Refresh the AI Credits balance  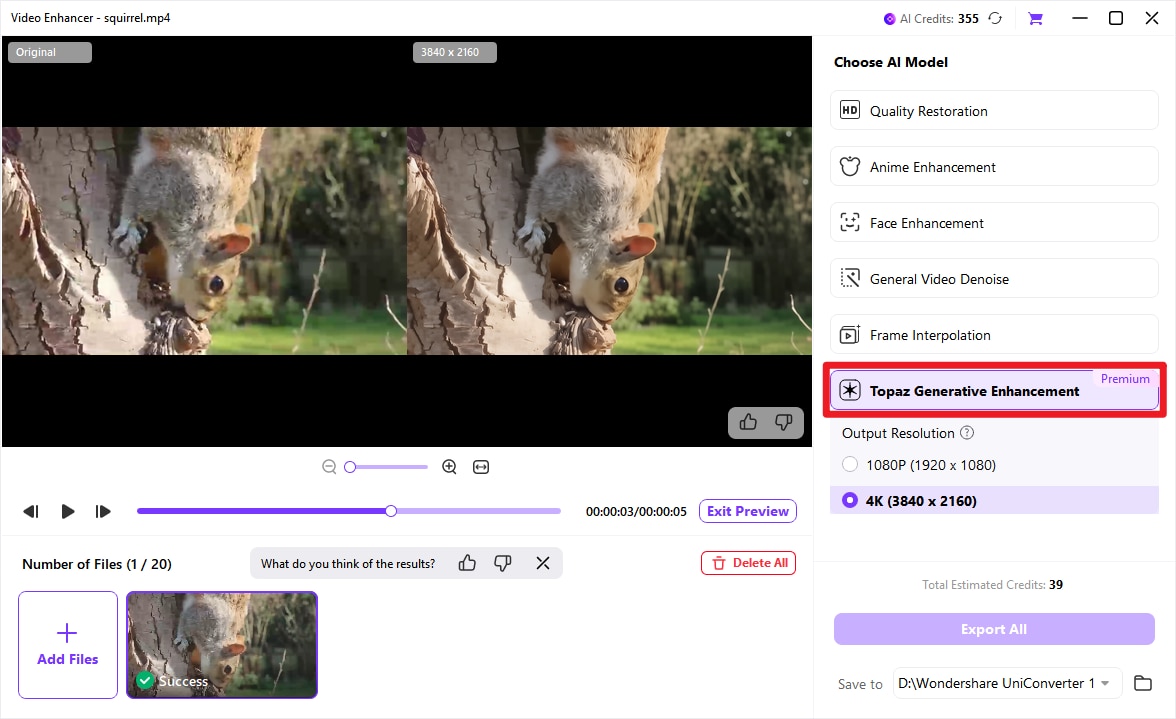(994, 18)
